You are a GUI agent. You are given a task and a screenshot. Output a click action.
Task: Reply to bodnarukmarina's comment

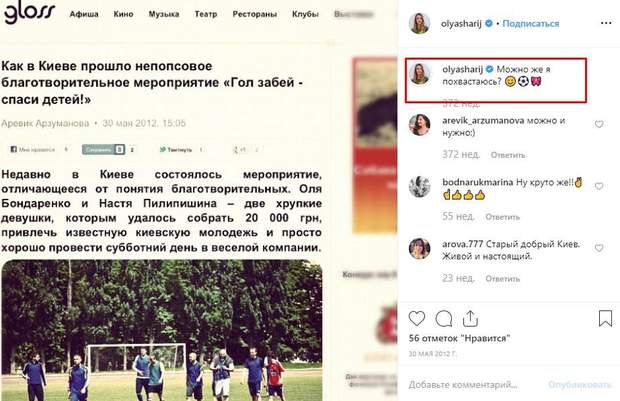(503, 217)
